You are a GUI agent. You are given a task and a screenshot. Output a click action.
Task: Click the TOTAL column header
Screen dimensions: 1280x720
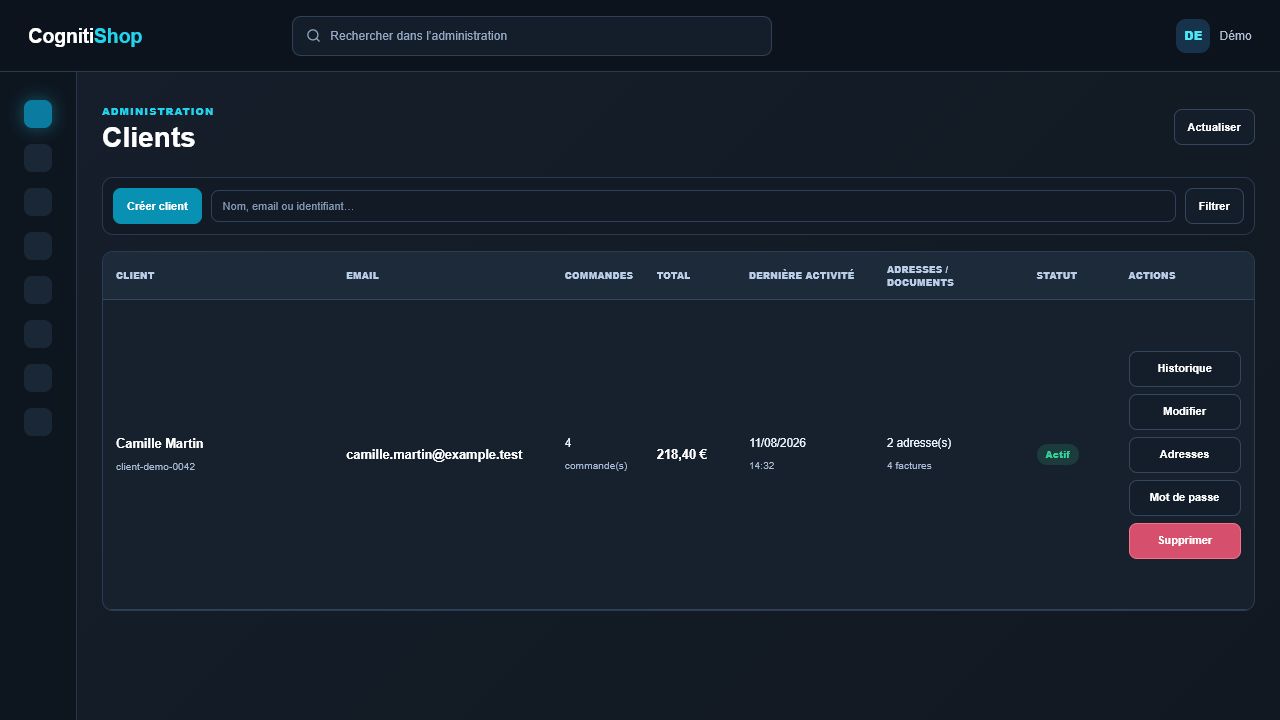(x=673, y=276)
